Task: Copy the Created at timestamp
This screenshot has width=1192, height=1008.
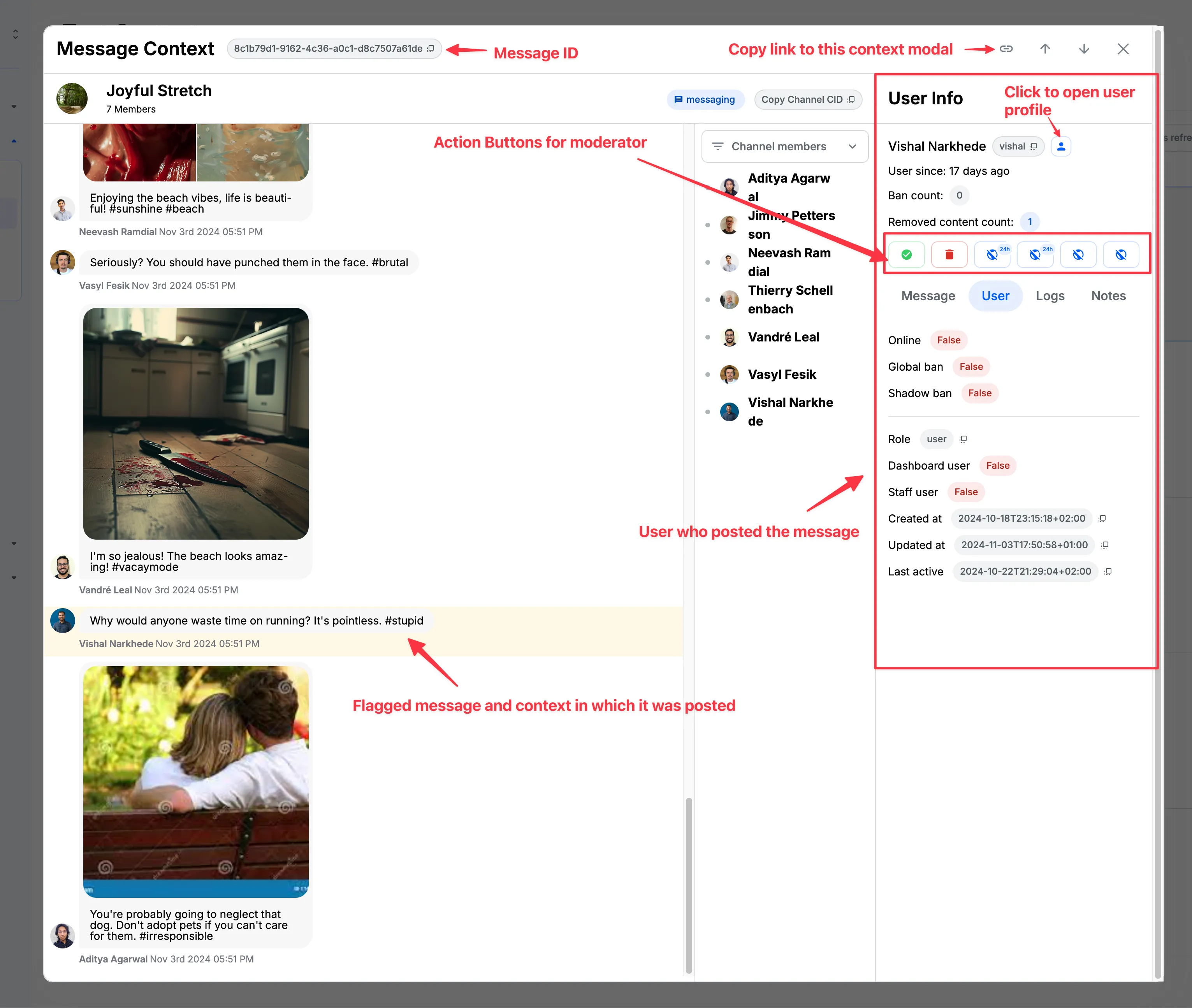Action: (1103, 518)
